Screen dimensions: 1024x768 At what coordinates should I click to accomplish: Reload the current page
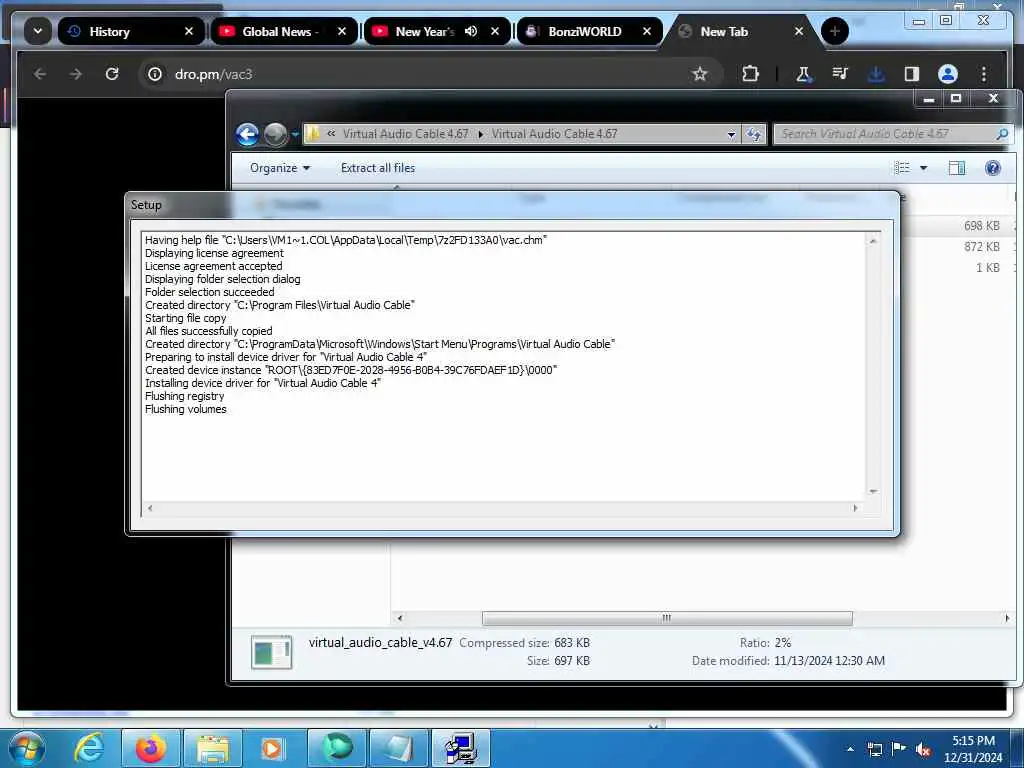(x=112, y=74)
